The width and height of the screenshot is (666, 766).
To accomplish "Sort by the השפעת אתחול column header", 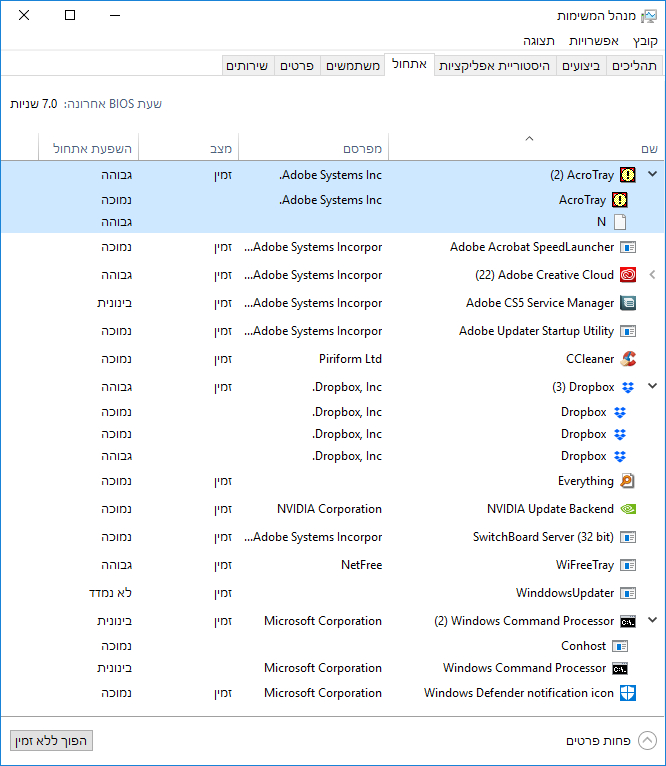I will click(88, 147).
